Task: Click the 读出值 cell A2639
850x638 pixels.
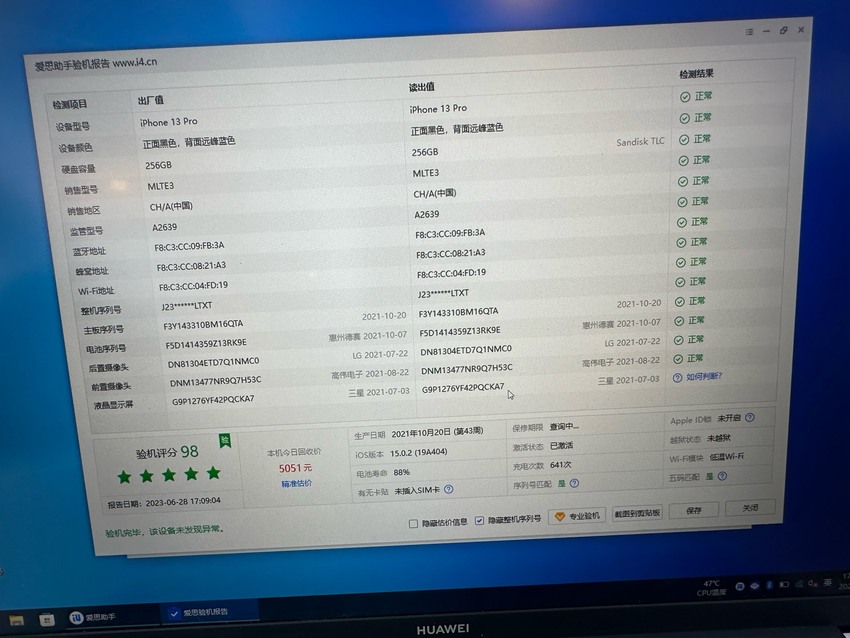Action: tap(427, 215)
